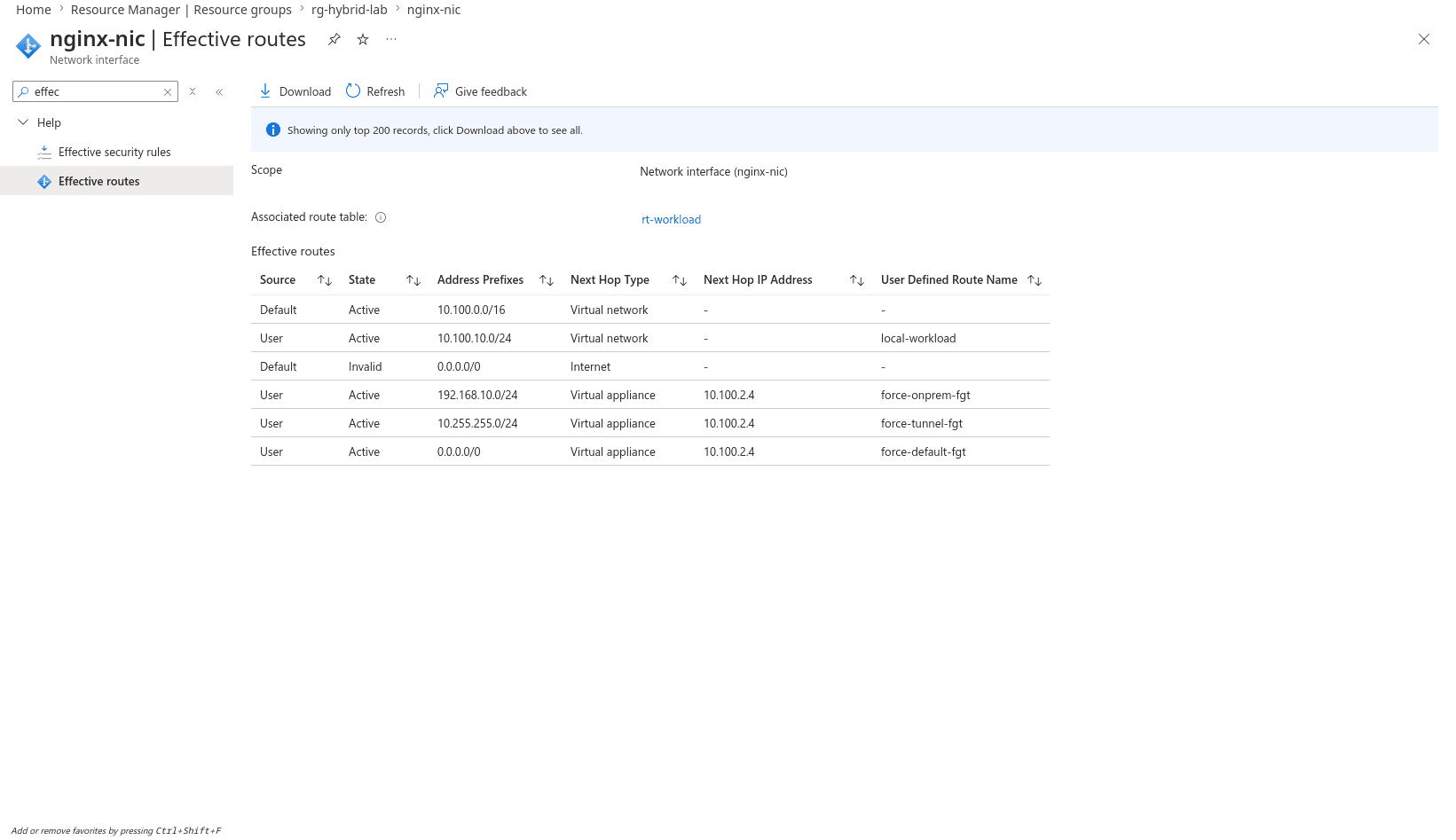Click the Address Prefixes column header
Screen dimensions: 1456x840
coord(480,279)
